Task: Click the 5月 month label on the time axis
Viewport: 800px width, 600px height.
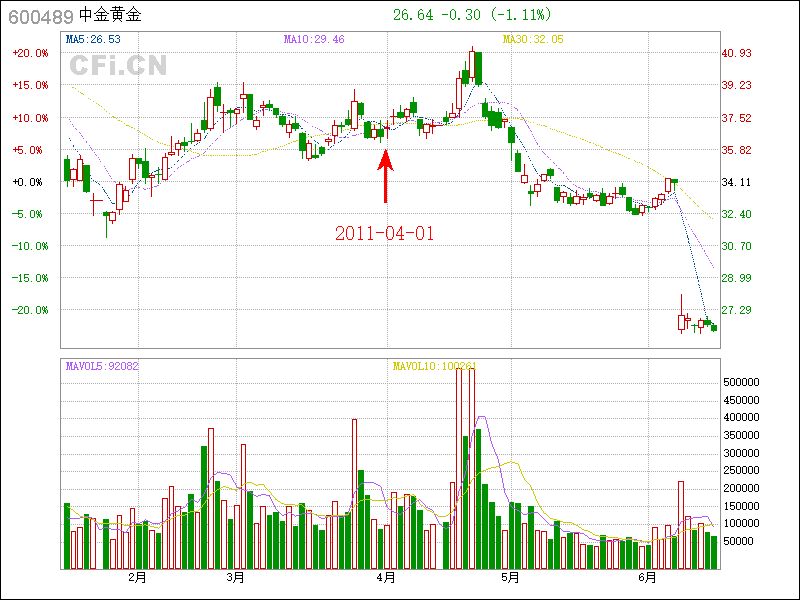Action: pyautogui.click(x=510, y=577)
